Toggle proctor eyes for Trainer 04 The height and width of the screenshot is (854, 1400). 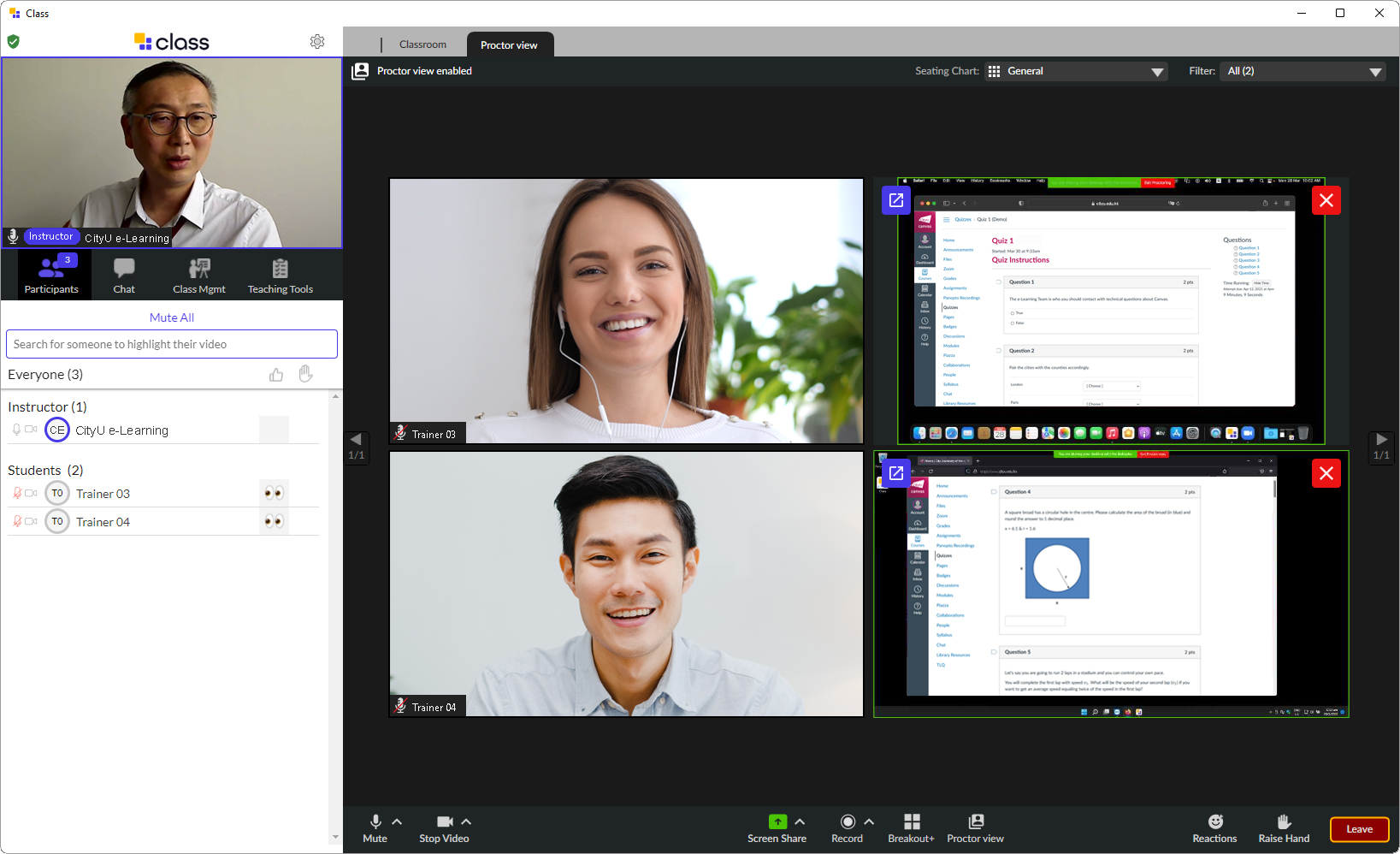tap(274, 521)
